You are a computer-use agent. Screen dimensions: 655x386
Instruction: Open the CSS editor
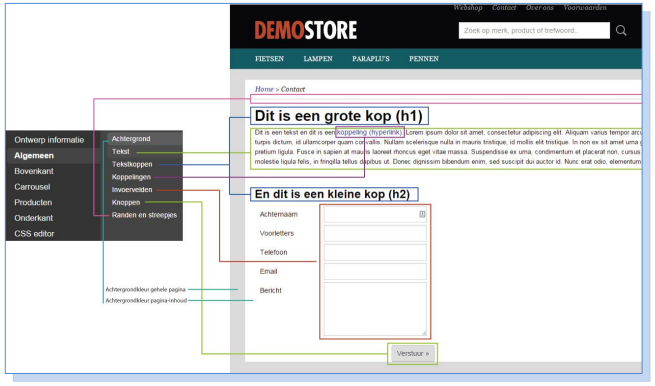coord(34,234)
